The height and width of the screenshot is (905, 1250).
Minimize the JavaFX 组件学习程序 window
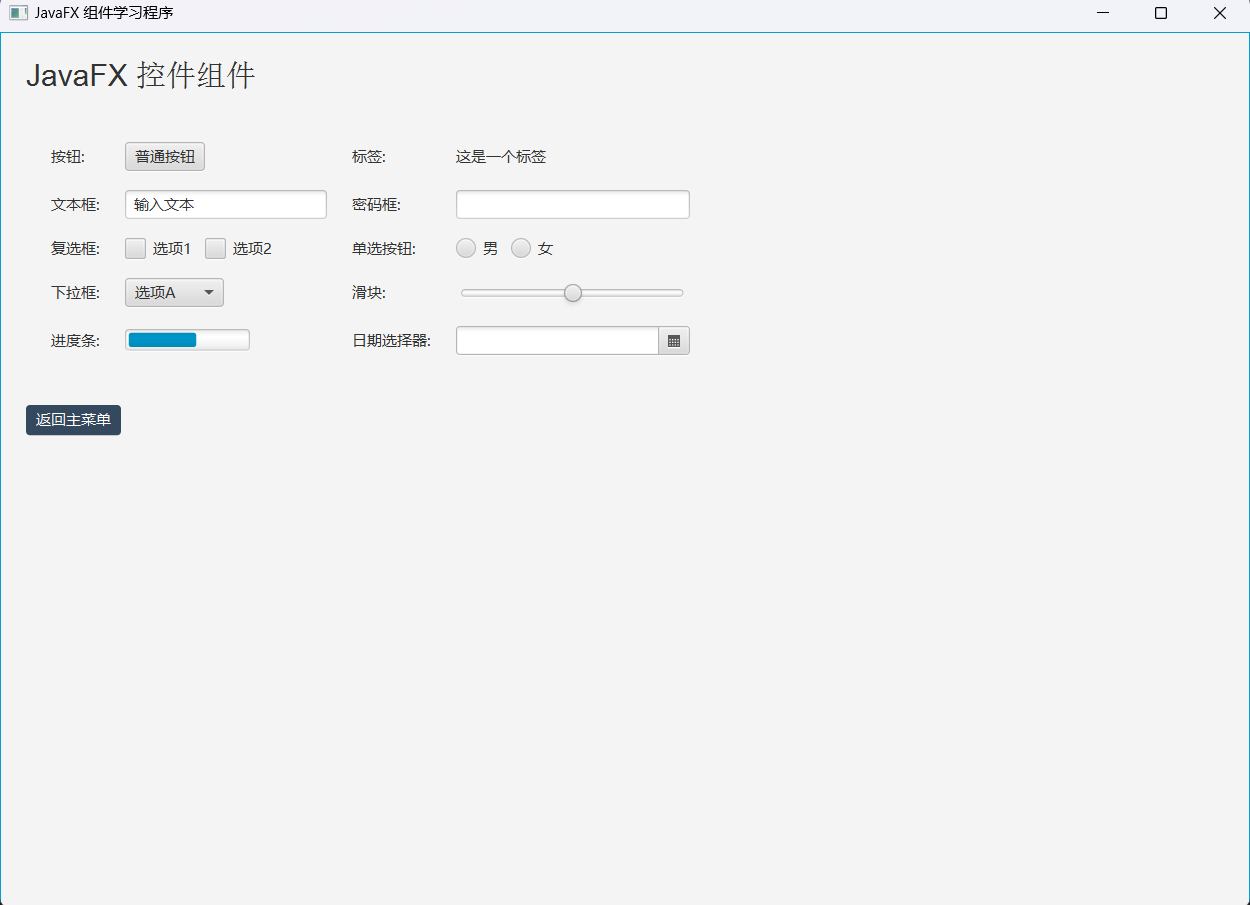coord(1102,13)
